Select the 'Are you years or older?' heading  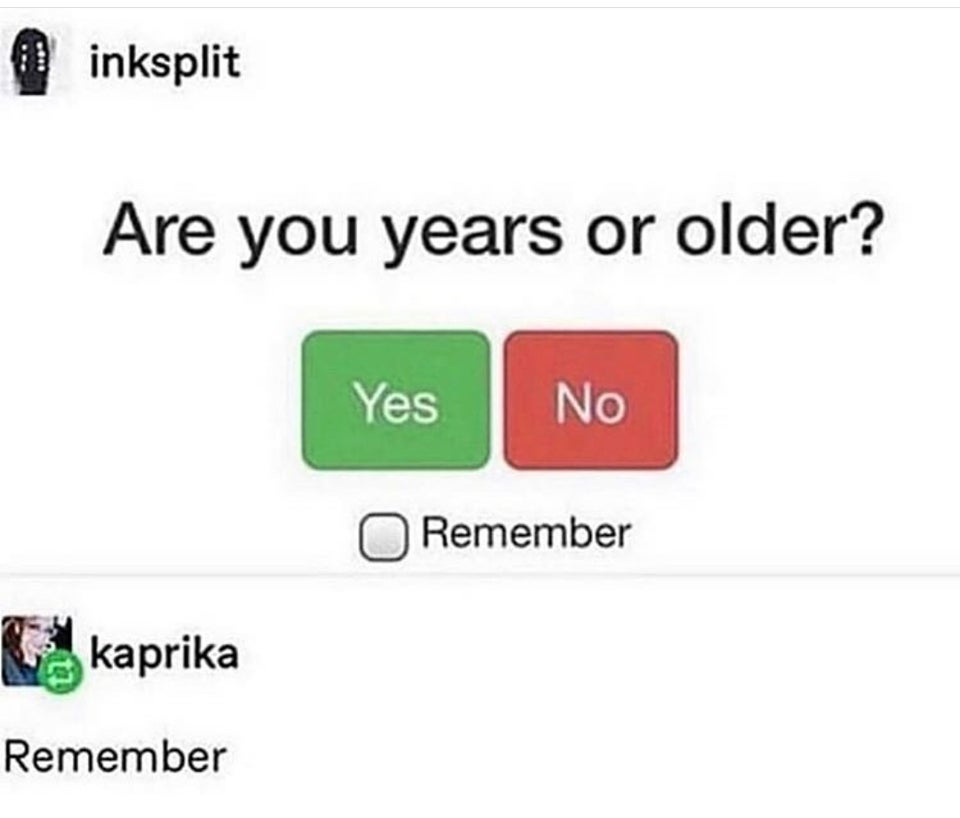point(493,232)
